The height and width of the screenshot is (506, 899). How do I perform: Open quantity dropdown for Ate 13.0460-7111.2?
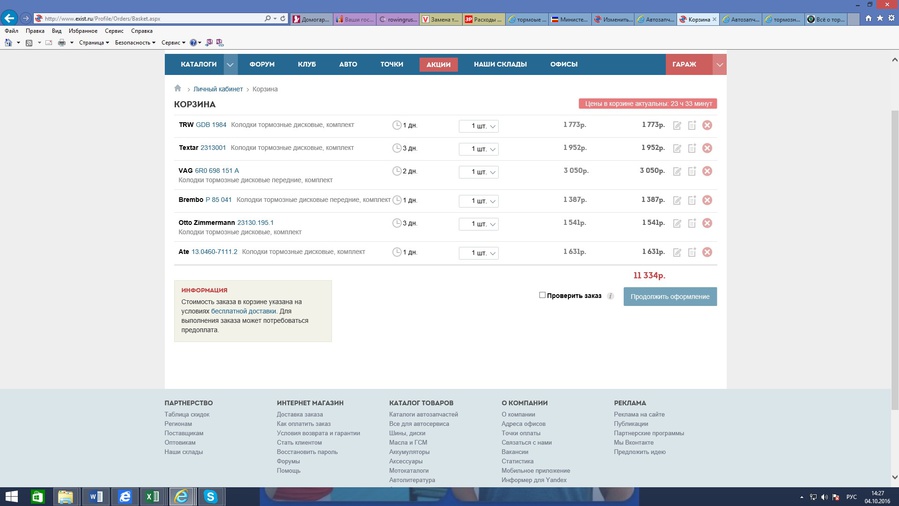pyautogui.click(x=479, y=253)
